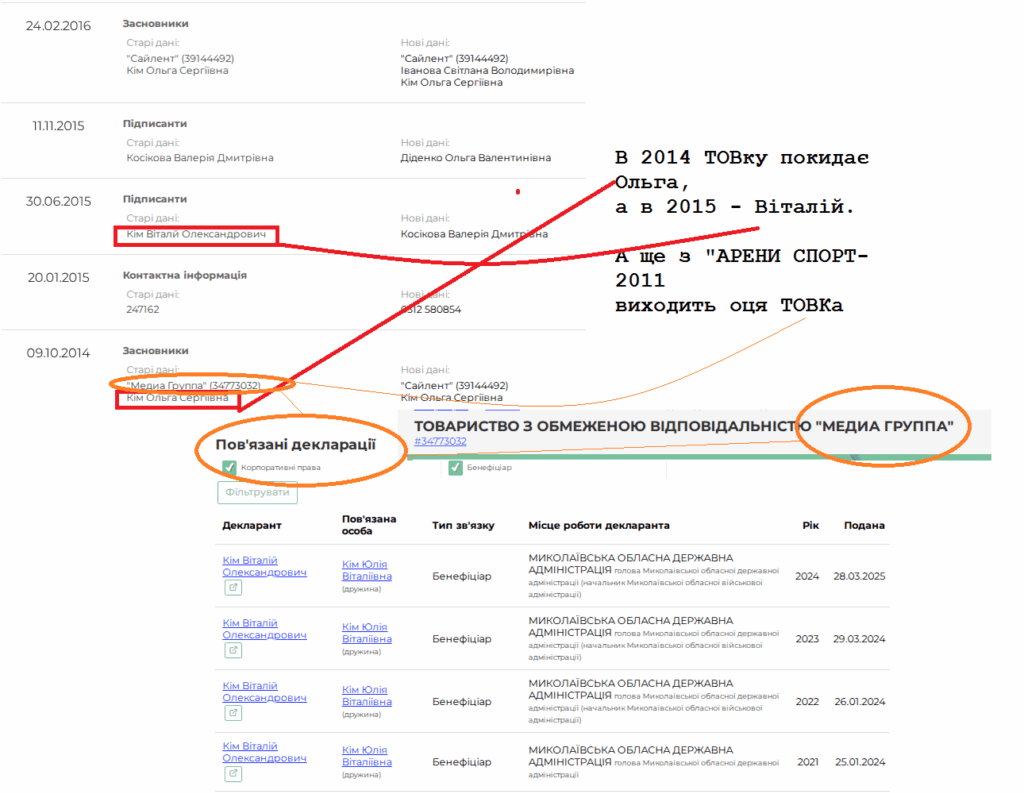Open external link icon in 2022 declaration row
Screen dimensions: 1024x794
pos(232,713)
